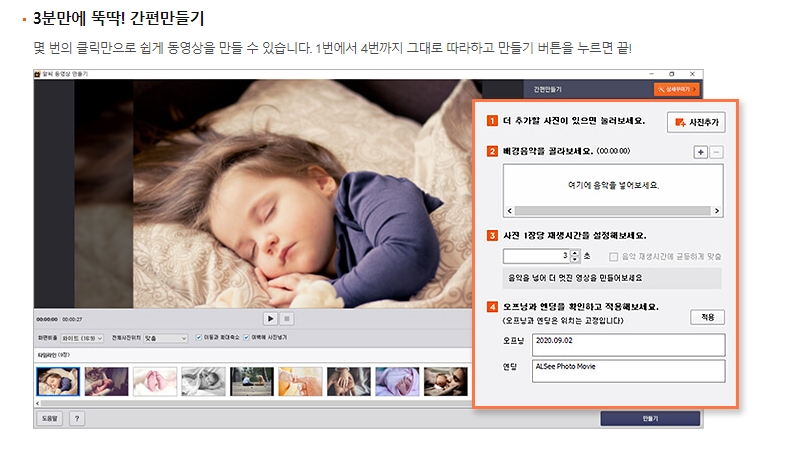
Task: Click the app icon in title bar
Action: (37, 74)
